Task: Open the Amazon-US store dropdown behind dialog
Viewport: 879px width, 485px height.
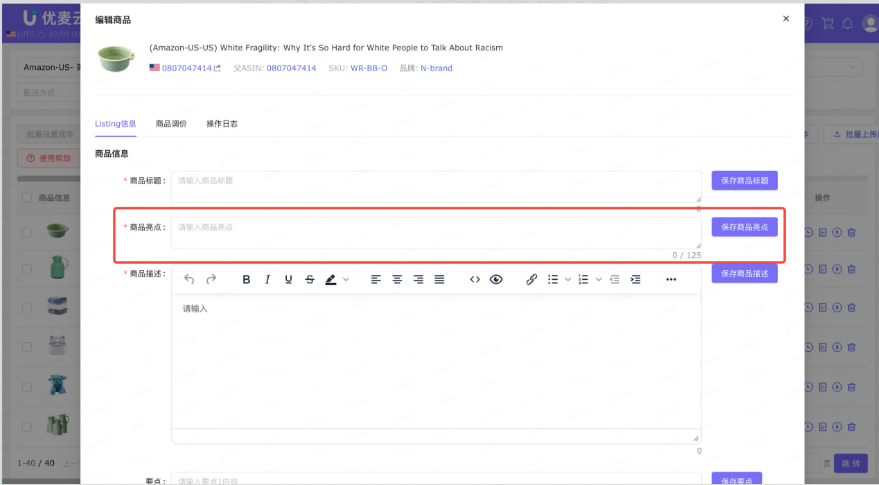Action: [48, 67]
